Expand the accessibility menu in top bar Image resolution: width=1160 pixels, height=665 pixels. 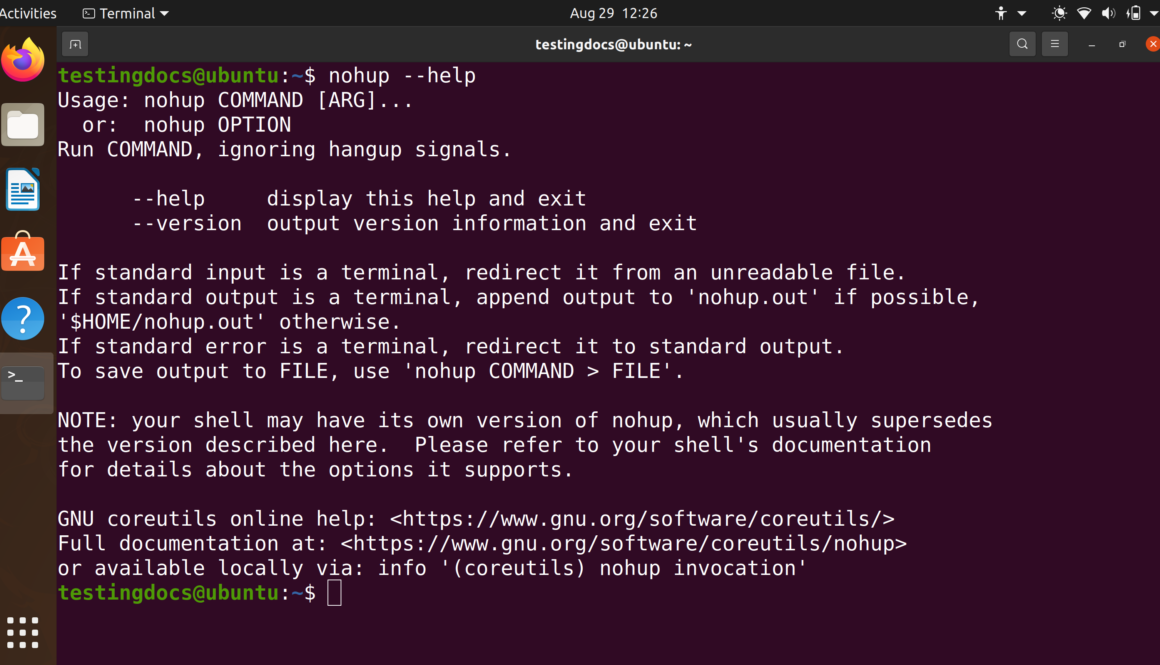[x=1010, y=13]
